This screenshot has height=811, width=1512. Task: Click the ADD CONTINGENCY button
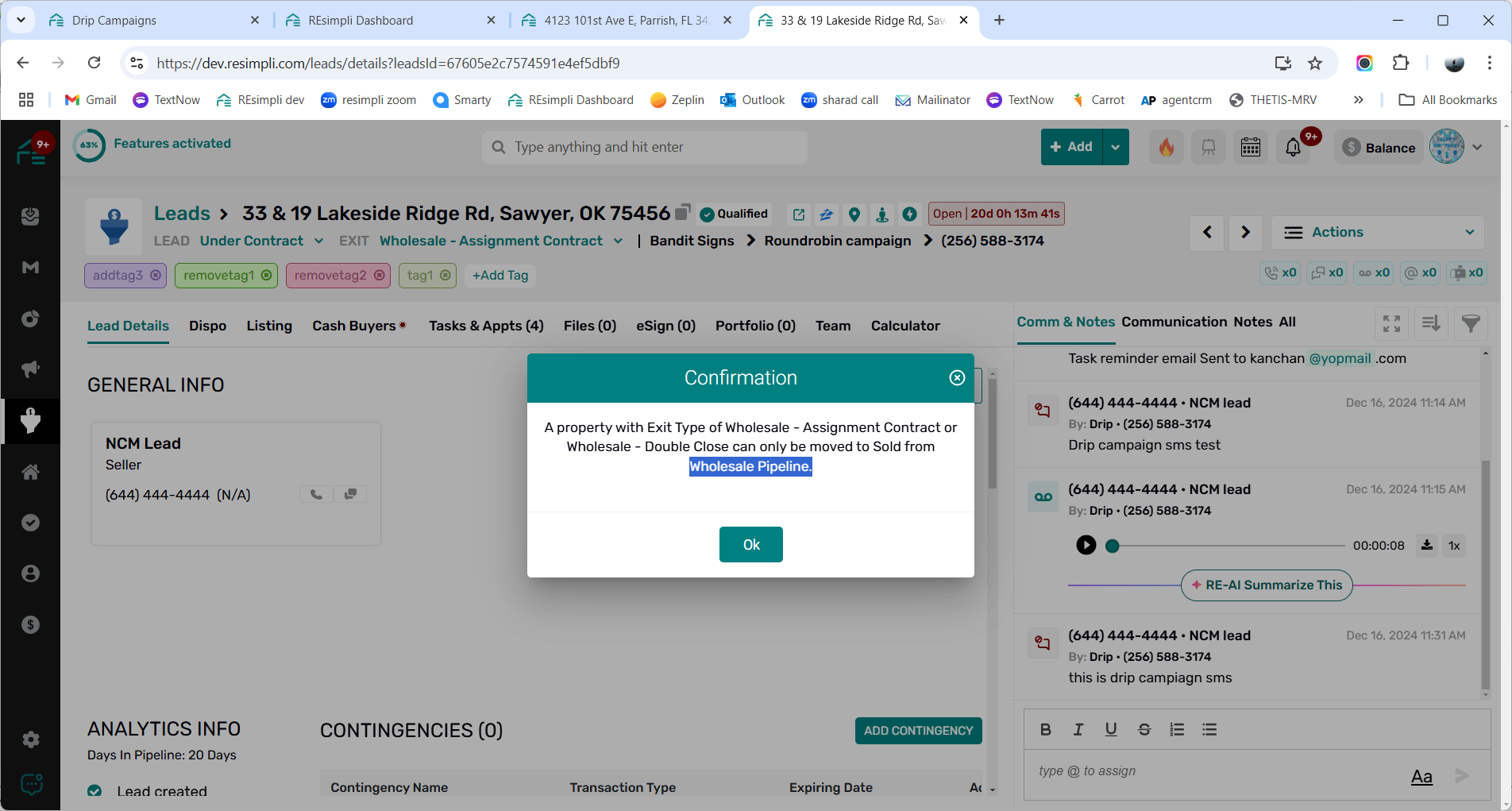point(918,731)
